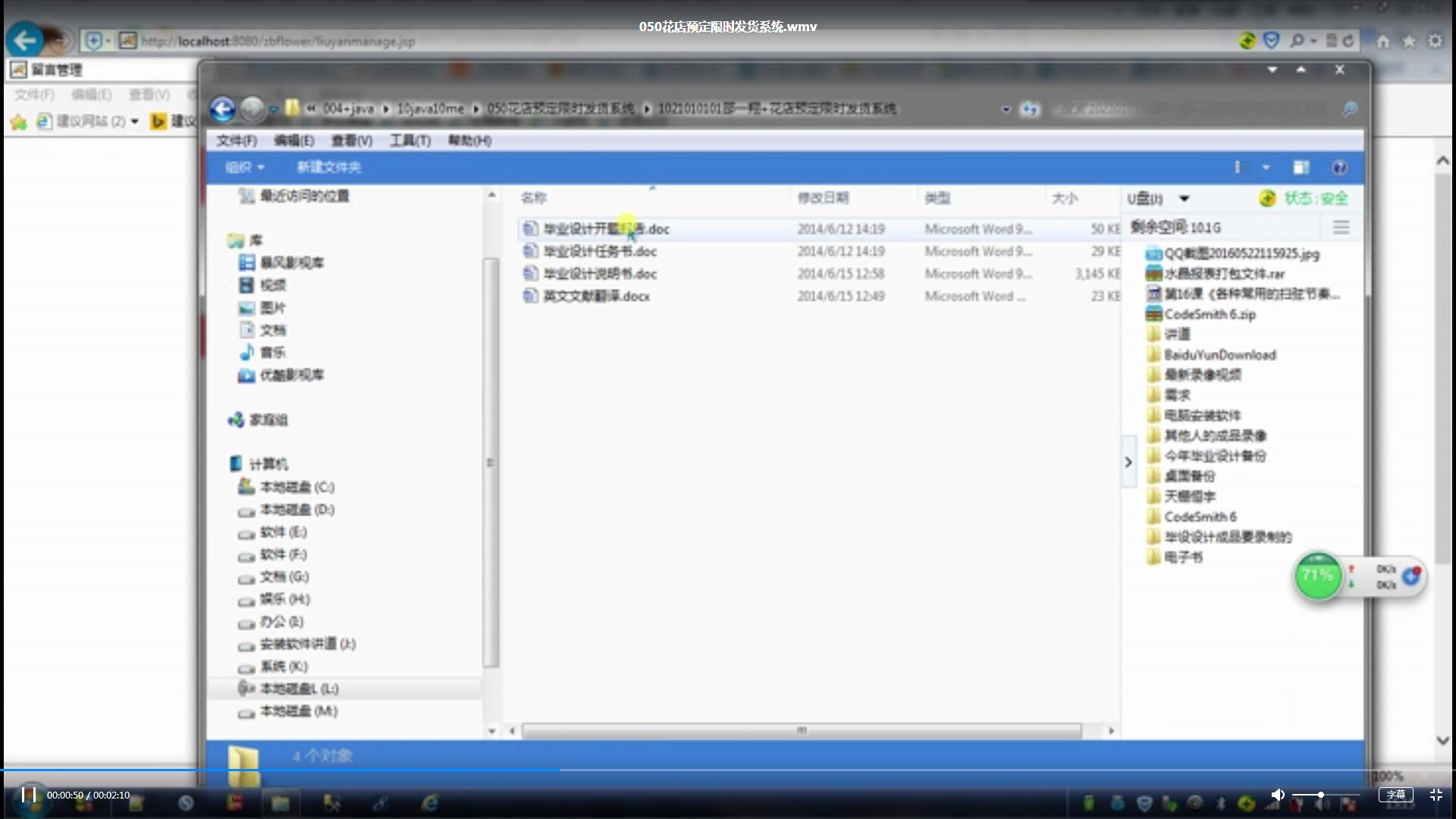1456x819 pixels.
Task: Click the player fullscreen exit icon
Action: pos(1436,795)
